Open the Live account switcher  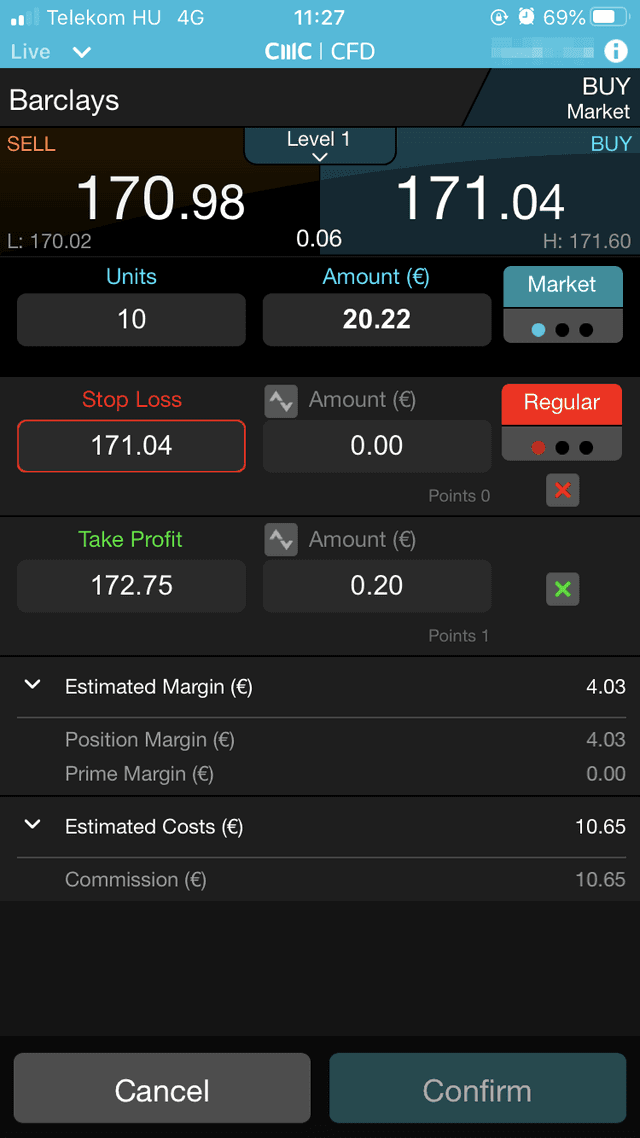click(x=50, y=52)
